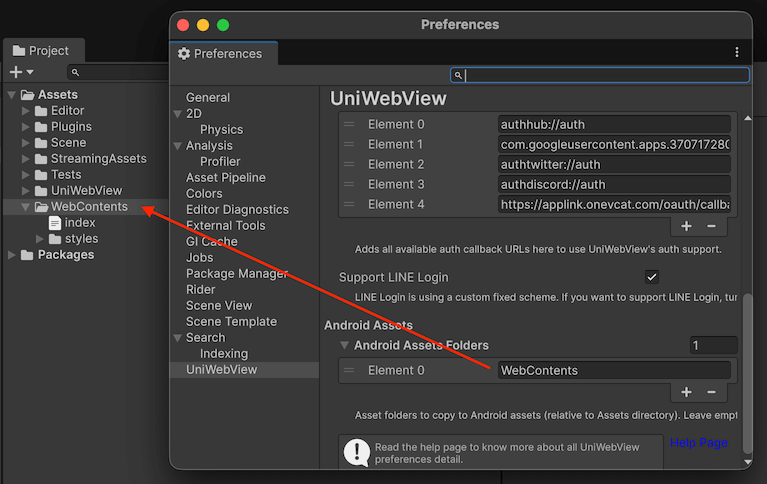Click the preferences vertical scrollbar
This screenshot has height=484, width=767.
click(746, 380)
